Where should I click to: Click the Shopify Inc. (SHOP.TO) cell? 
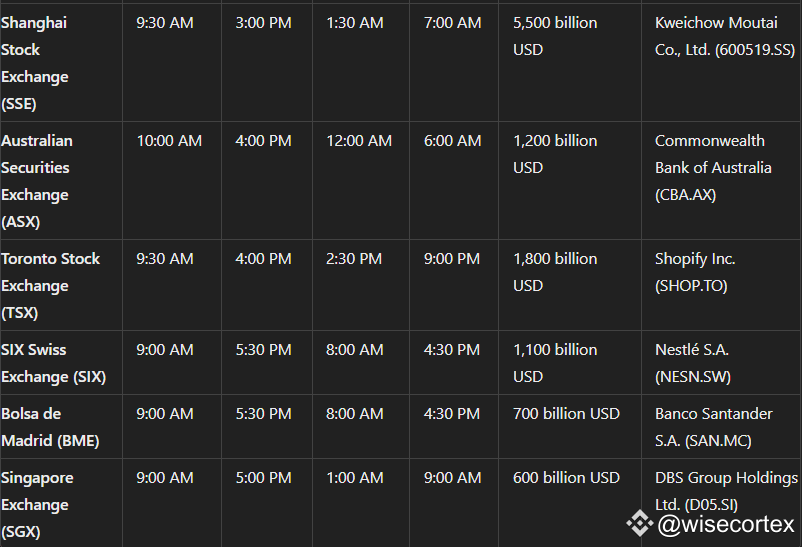[x=721, y=285]
